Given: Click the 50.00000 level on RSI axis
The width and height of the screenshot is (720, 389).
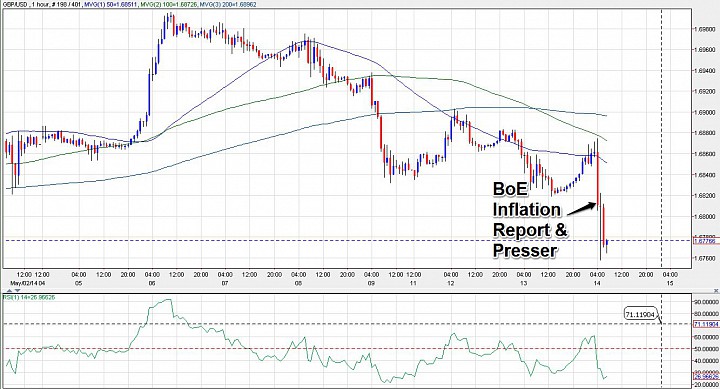Looking at the screenshot, I should 705,349.
